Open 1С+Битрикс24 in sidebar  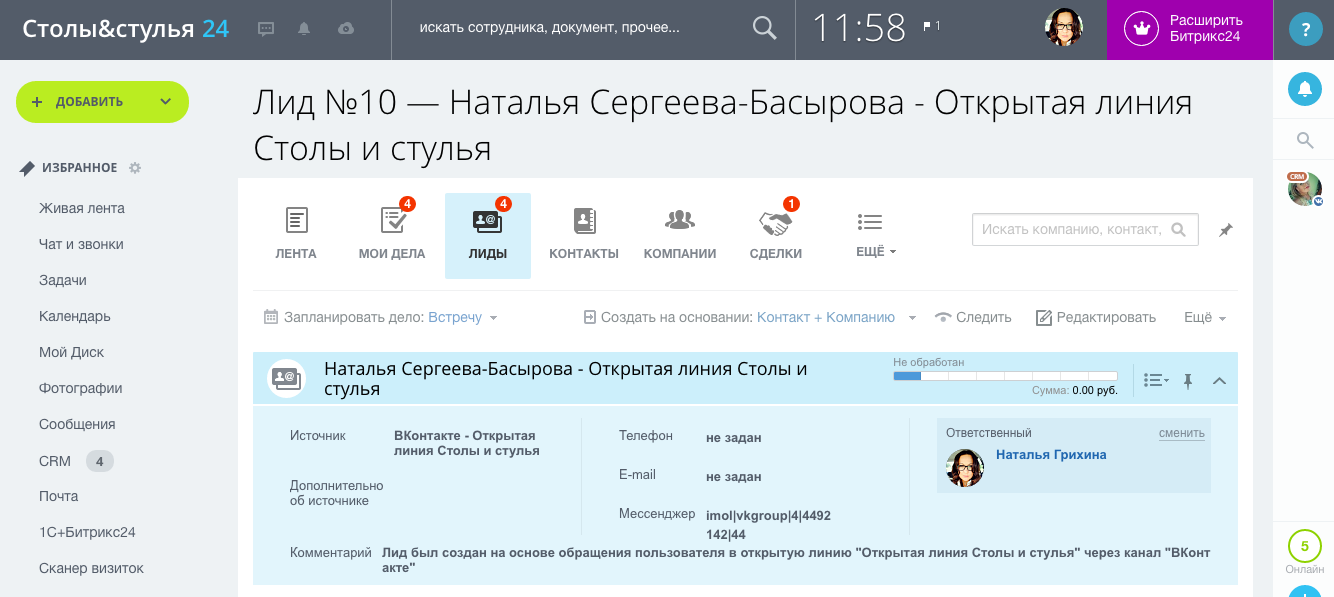87,532
